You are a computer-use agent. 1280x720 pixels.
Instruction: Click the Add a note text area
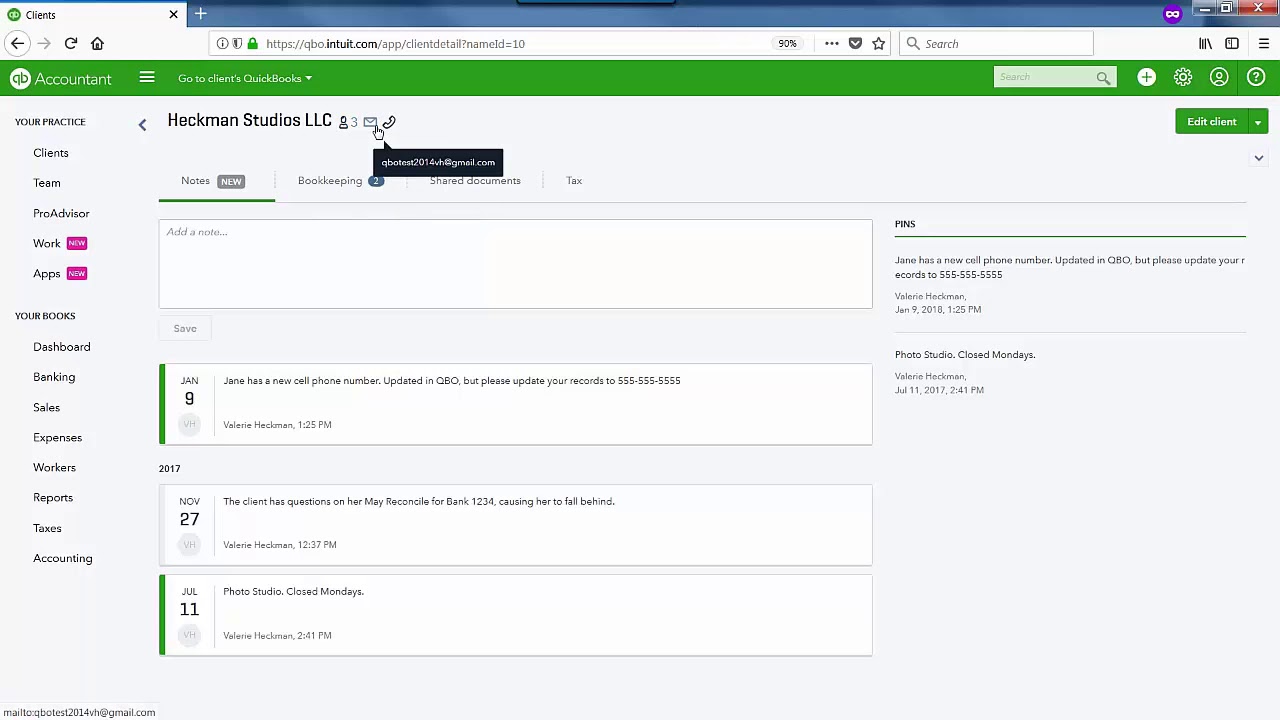[515, 264]
